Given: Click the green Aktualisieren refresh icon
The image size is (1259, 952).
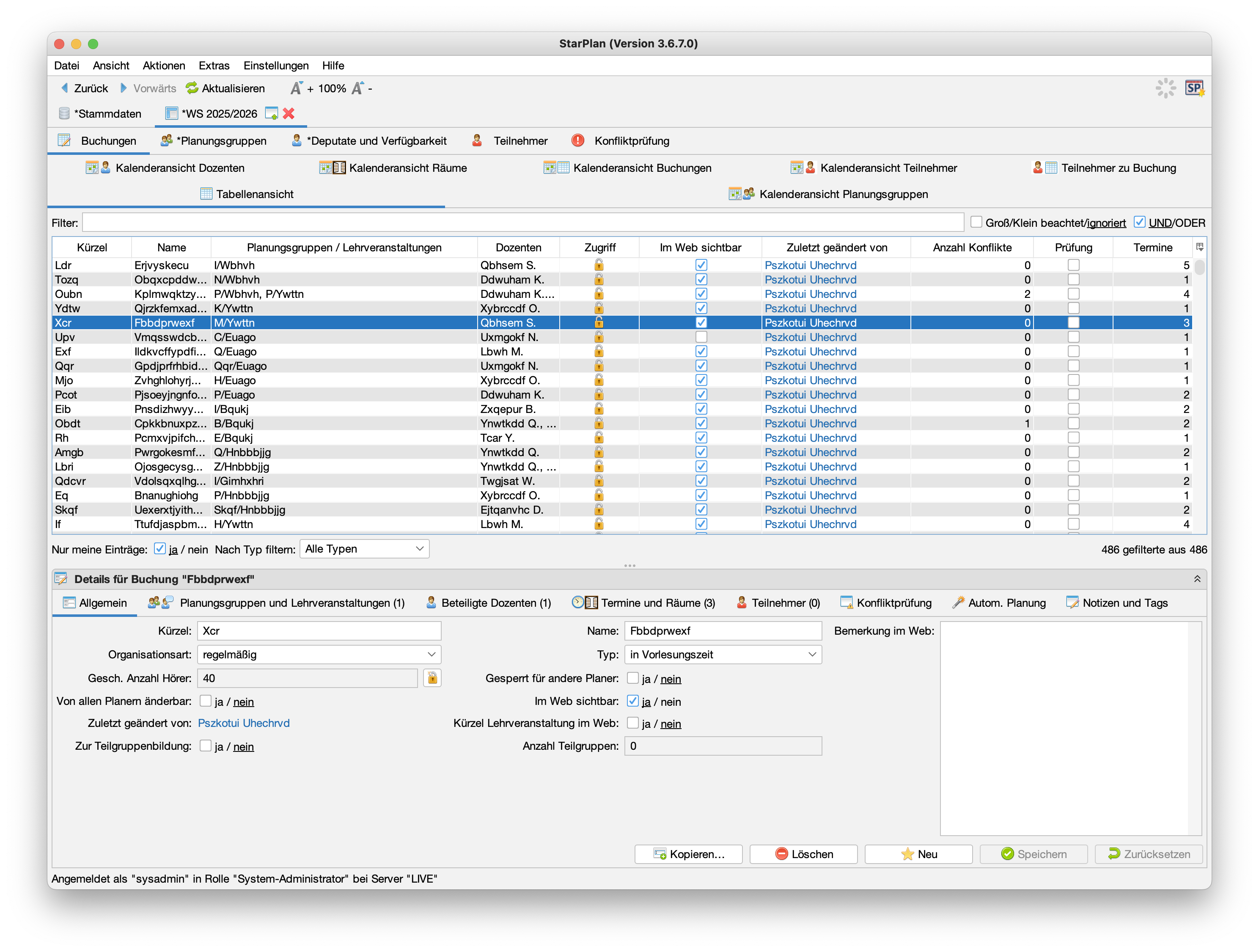Looking at the screenshot, I should coord(192,88).
